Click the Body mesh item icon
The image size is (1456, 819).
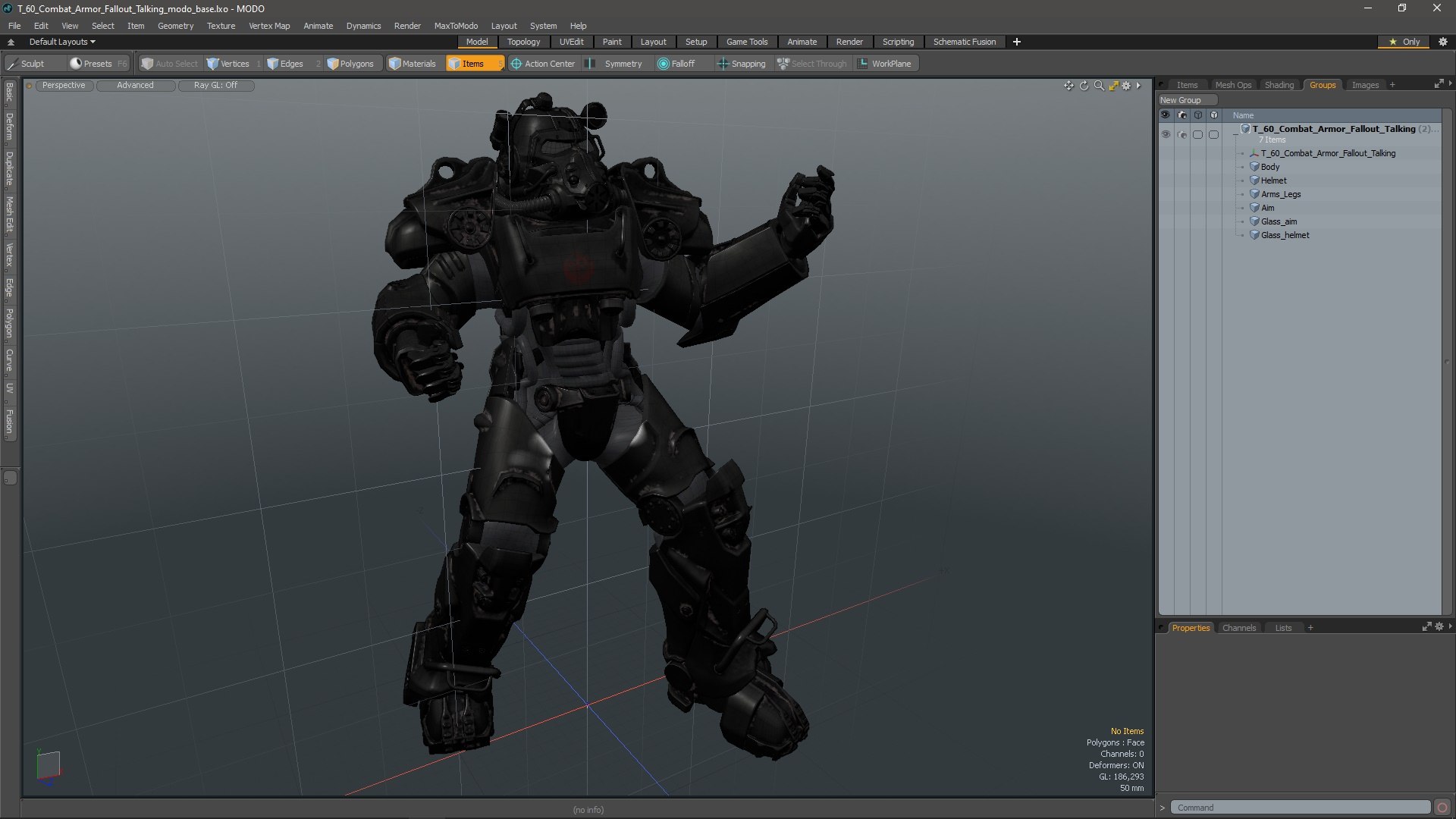click(x=1254, y=167)
